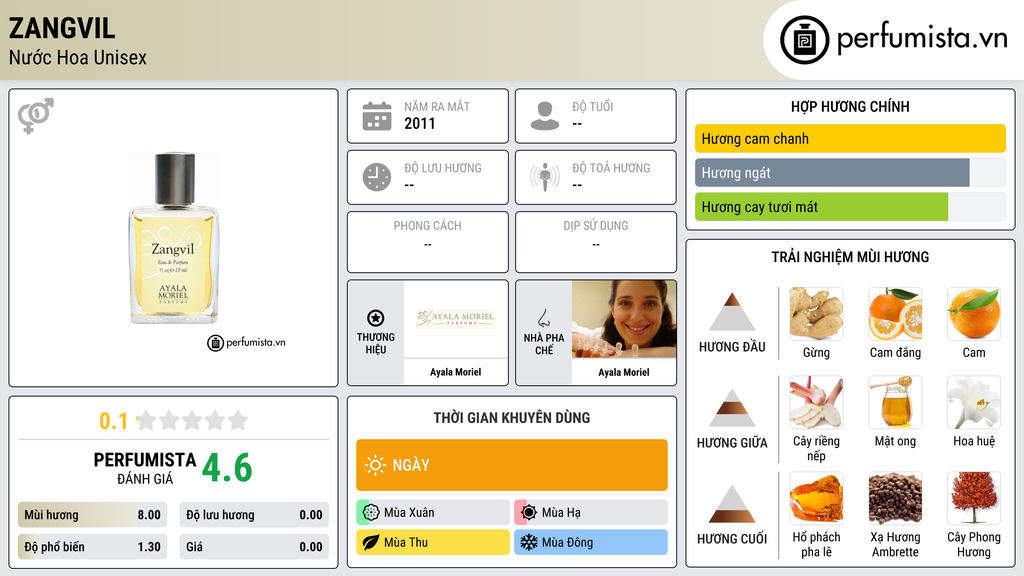Click the perfumista.vn site name

click(922, 39)
